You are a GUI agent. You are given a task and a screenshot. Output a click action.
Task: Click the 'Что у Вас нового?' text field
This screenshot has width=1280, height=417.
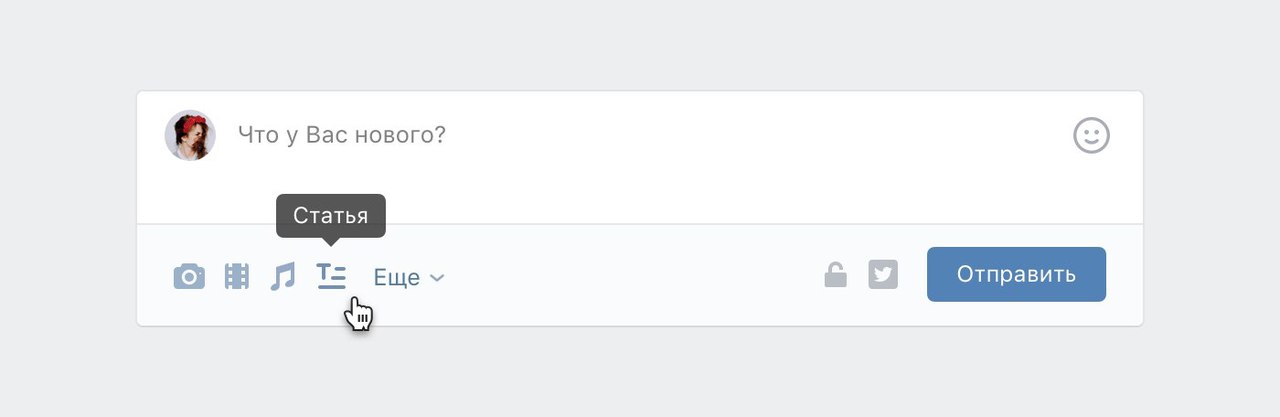[x=342, y=135]
